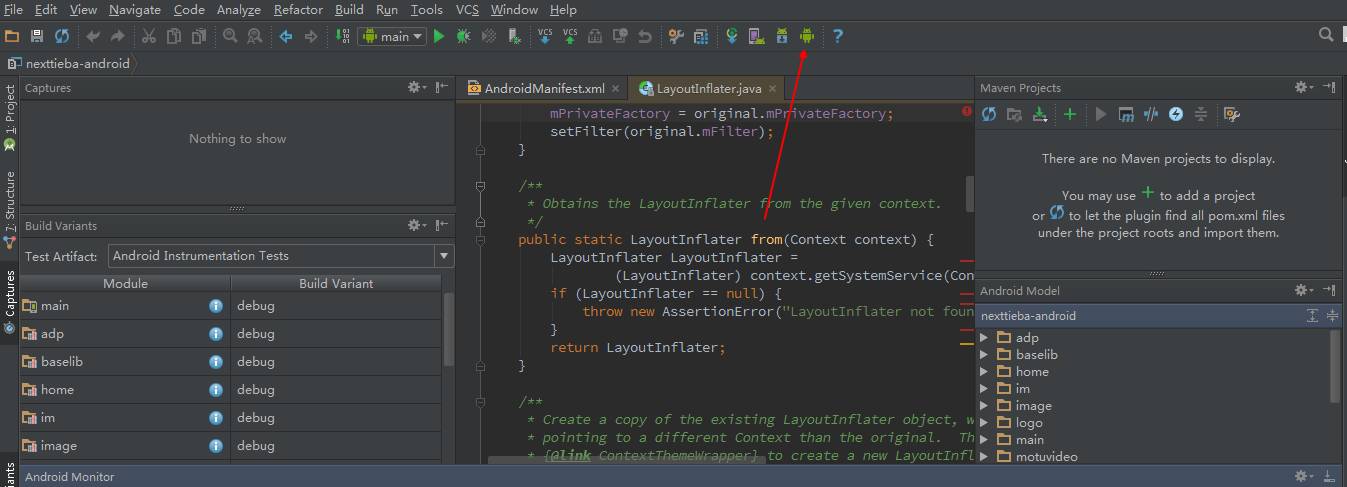
Task: Click the Help question mark icon
Action: (838, 36)
